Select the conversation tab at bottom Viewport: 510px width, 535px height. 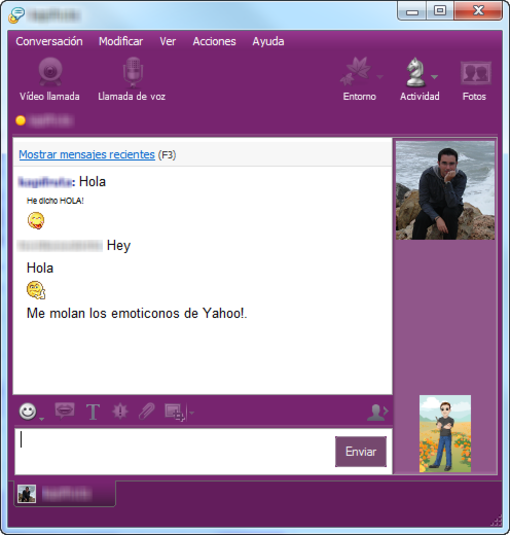coord(65,493)
